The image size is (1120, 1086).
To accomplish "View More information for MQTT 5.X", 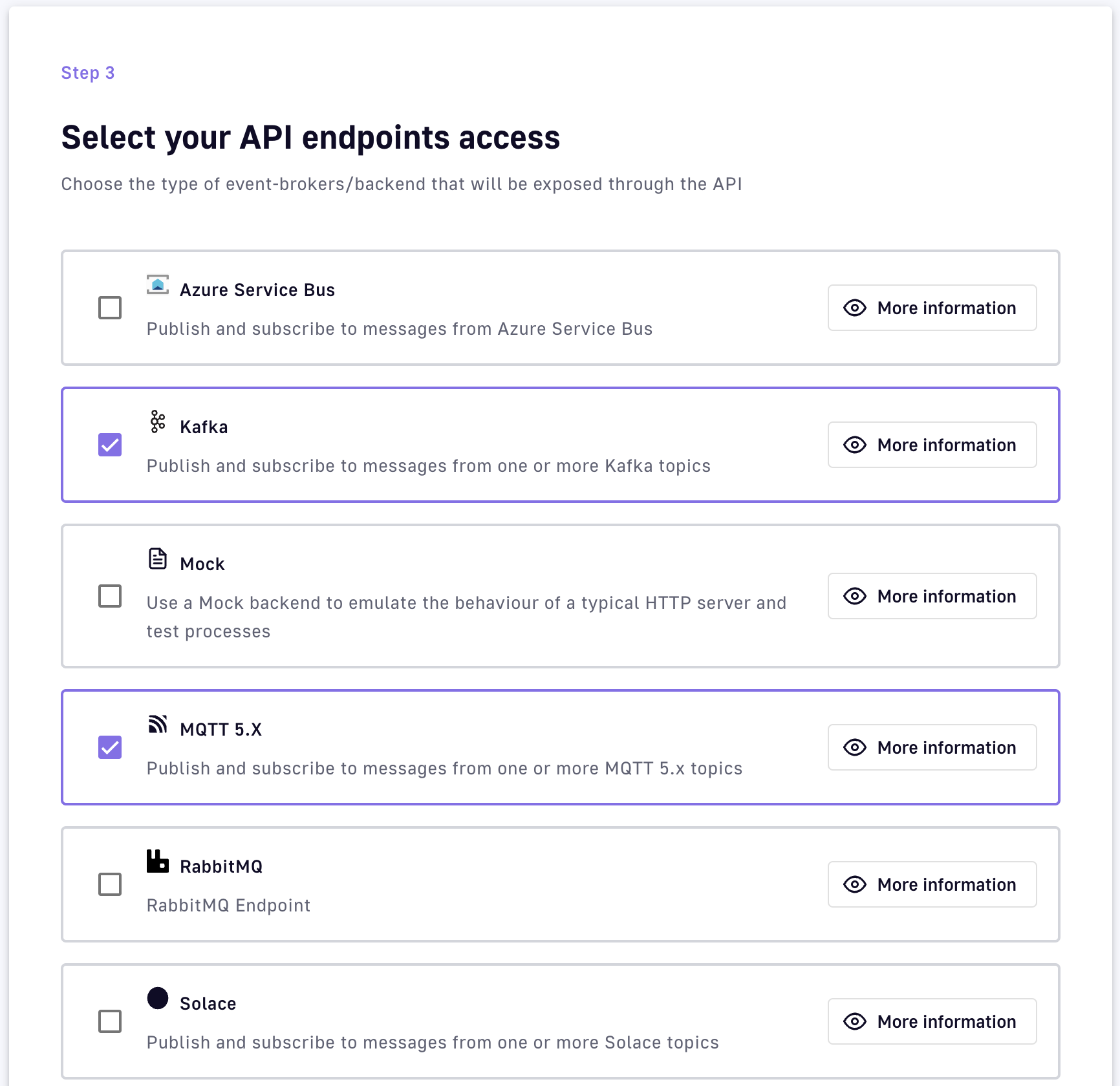I will click(932, 747).
